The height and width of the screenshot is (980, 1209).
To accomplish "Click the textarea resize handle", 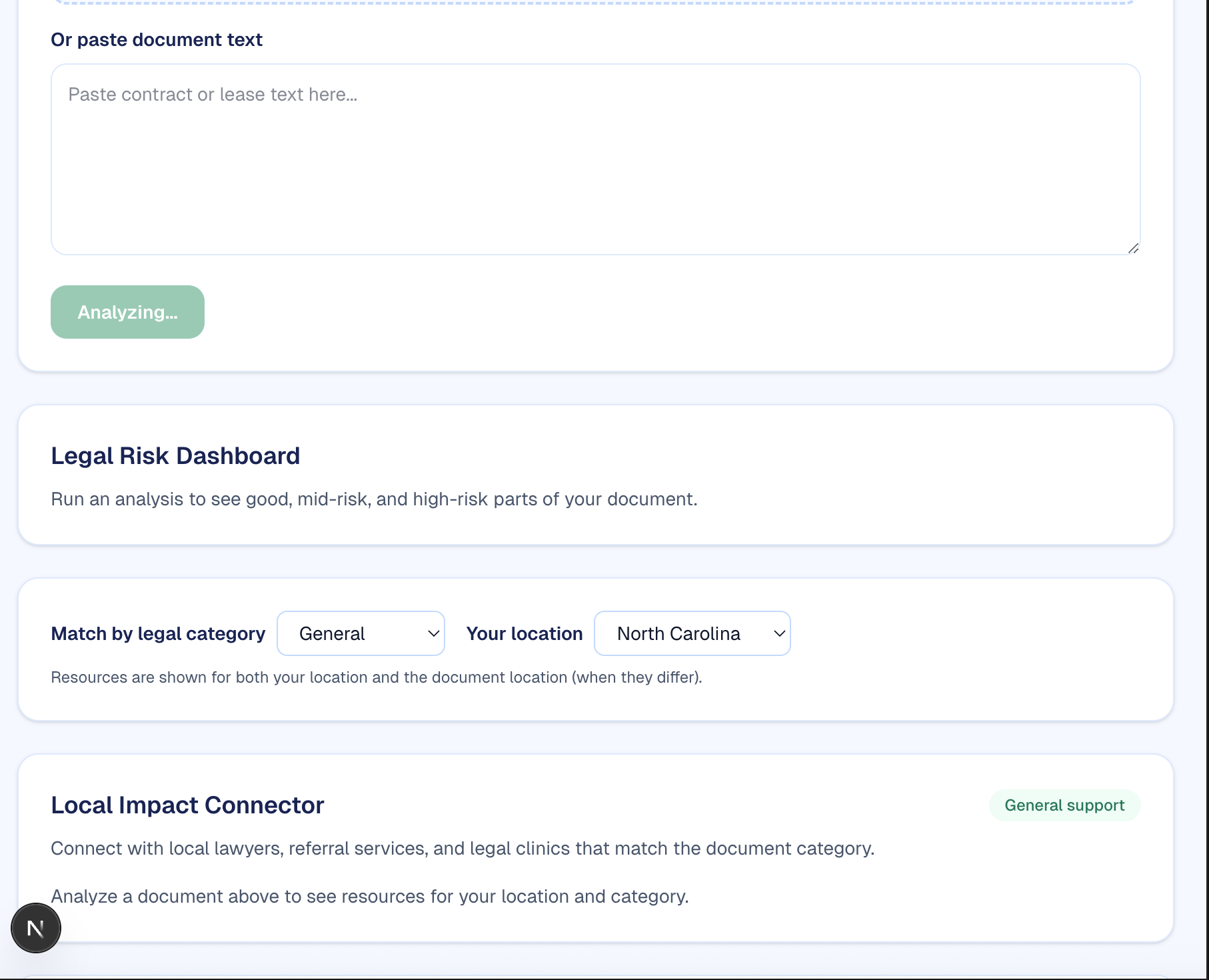I will pos(1133,248).
